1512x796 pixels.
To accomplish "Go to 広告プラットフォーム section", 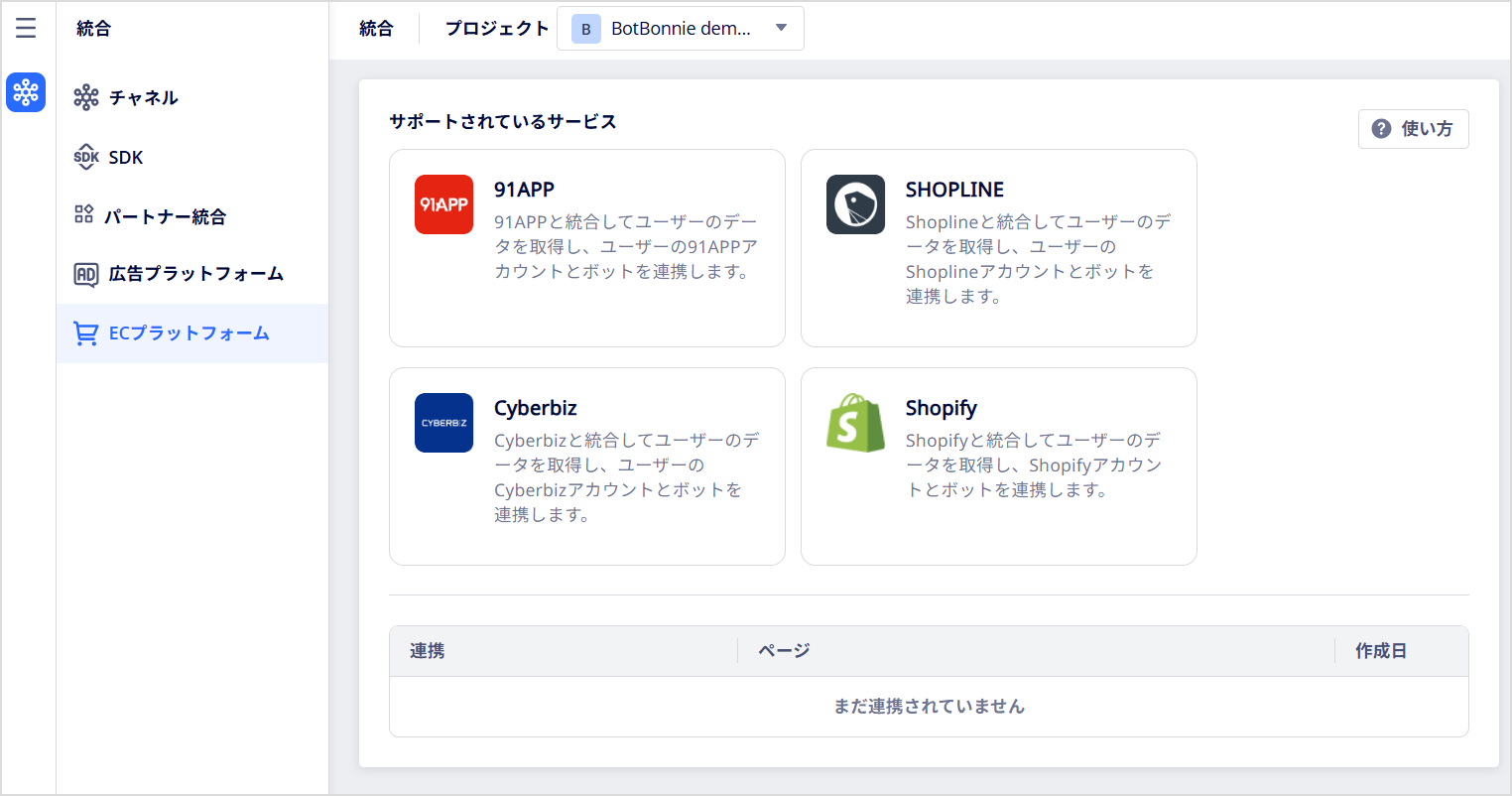I will [192, 274].
